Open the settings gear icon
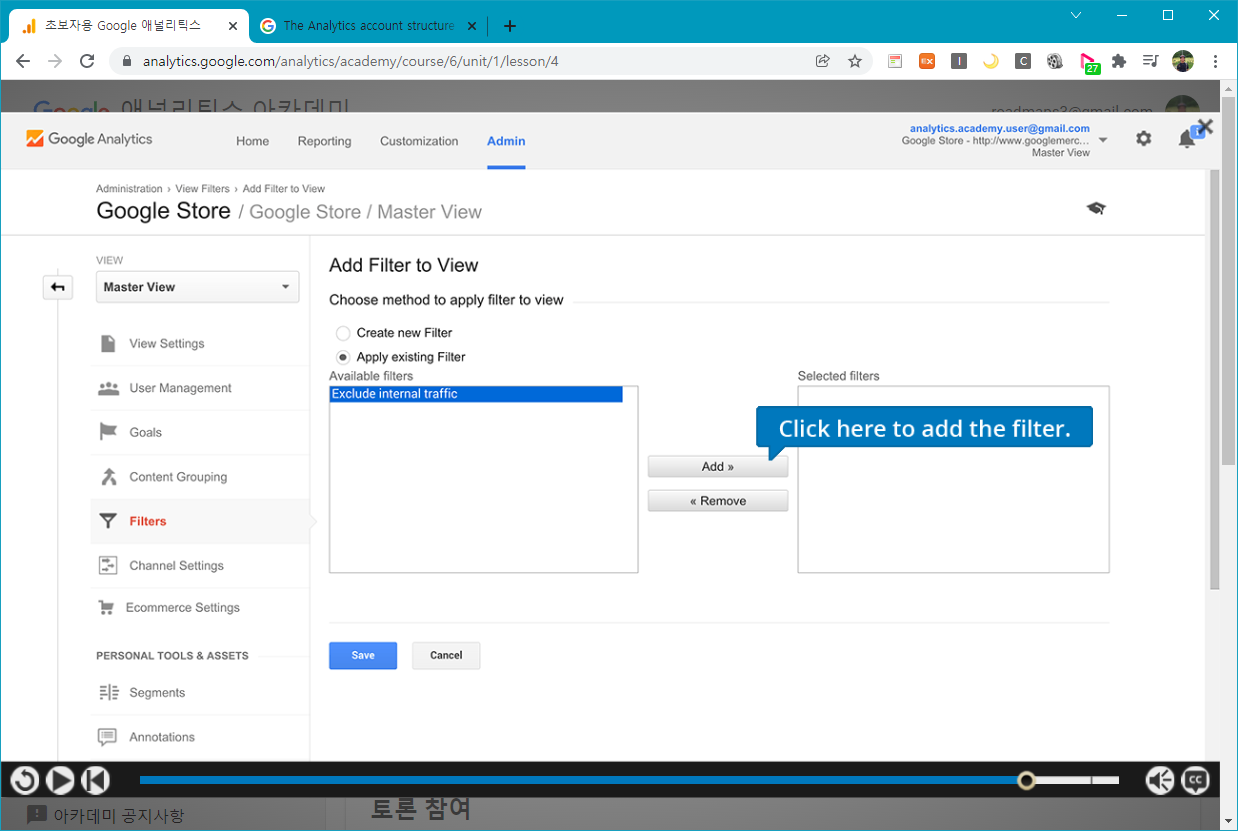The height and width of the screenshot is (831, 1238). 1144,140
